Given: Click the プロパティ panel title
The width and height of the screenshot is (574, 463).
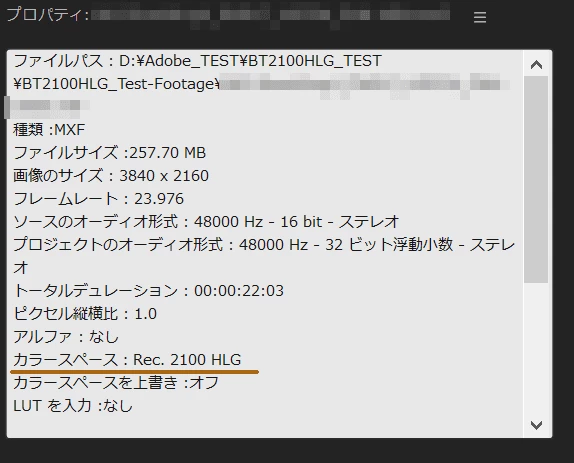Looking at the screenshot, I should pyautogui.click(x=48, y=15).
